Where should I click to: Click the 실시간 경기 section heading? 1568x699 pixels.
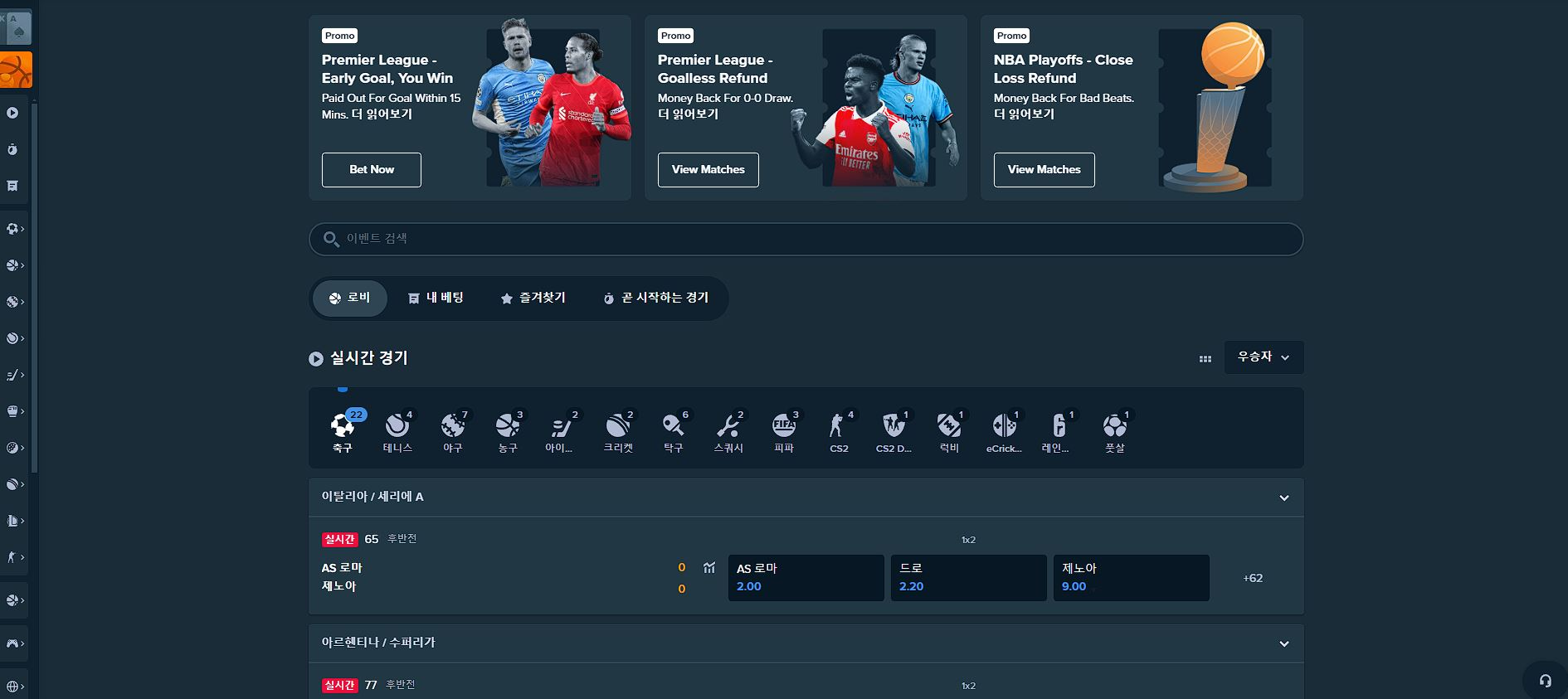click(369, 358)
